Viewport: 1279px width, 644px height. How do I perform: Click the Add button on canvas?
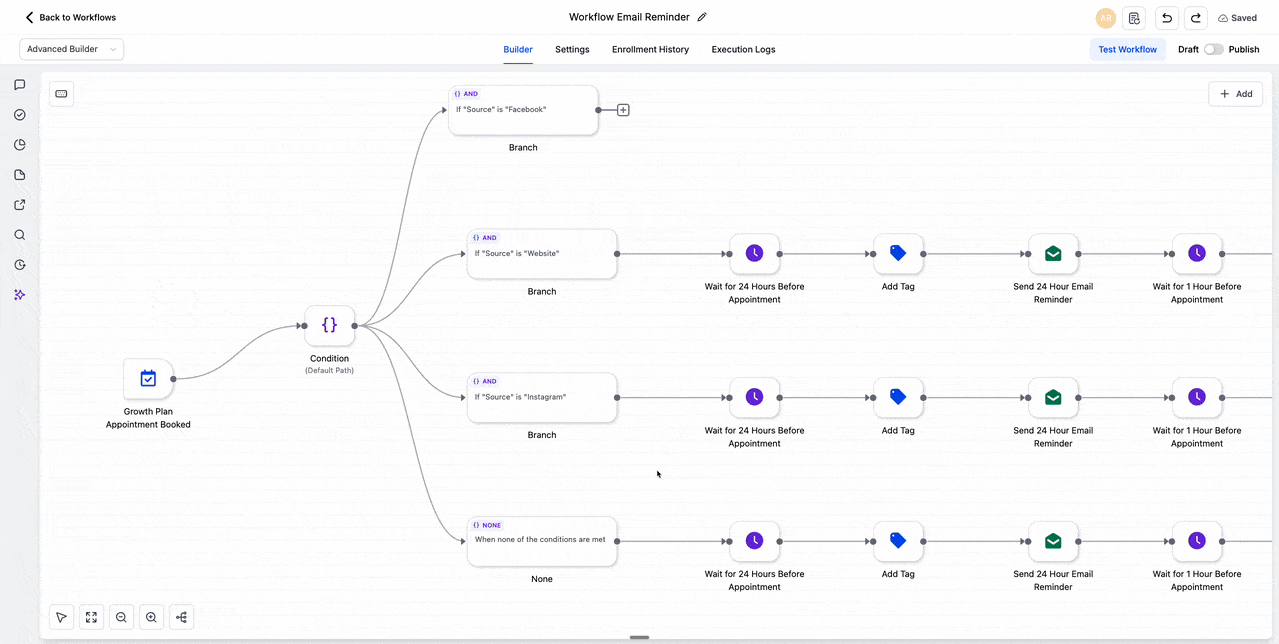1235,94
